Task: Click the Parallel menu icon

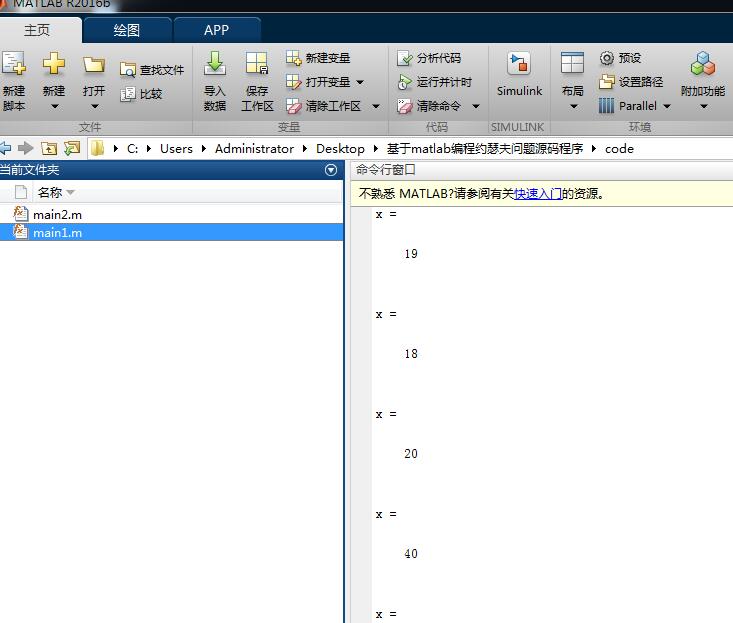Action: [x=606, y=106]
